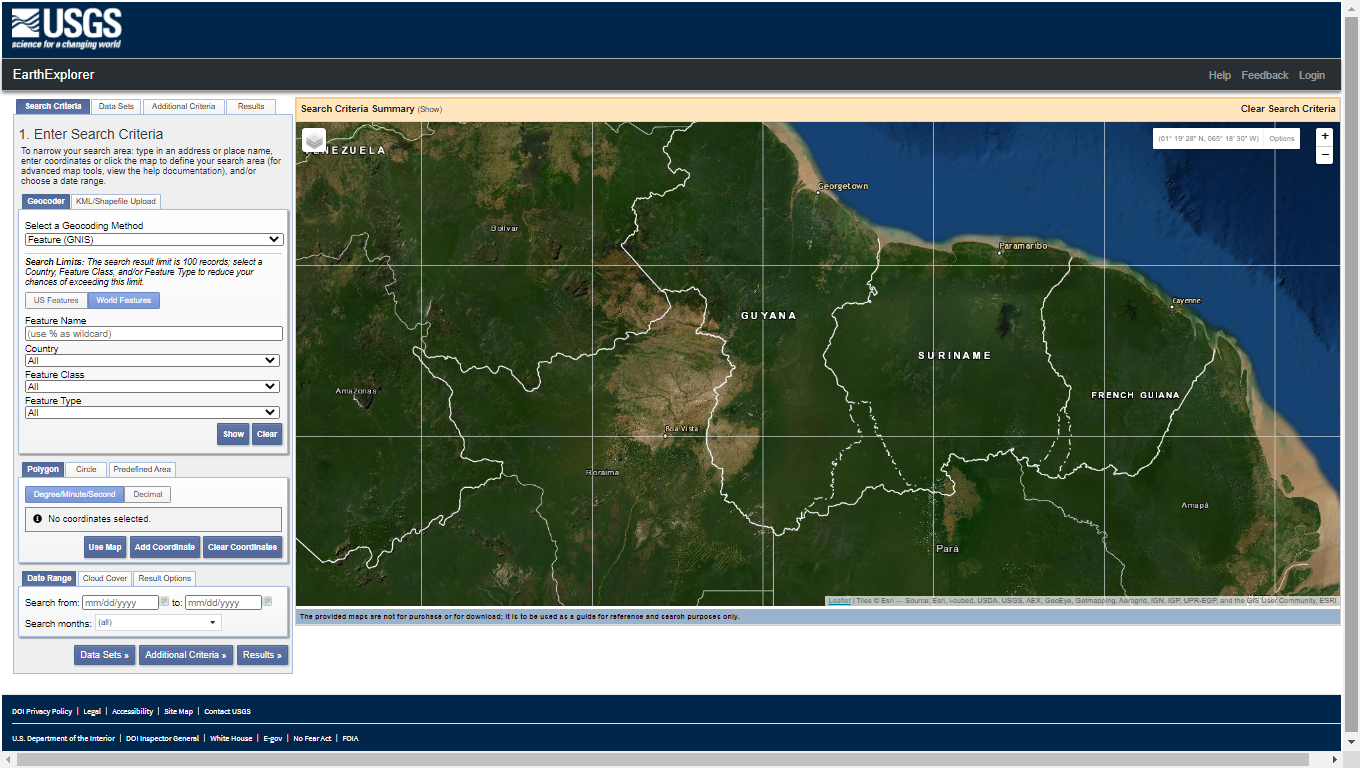
Task: Click the USGS logo in the header
Action: click(66, 27)
